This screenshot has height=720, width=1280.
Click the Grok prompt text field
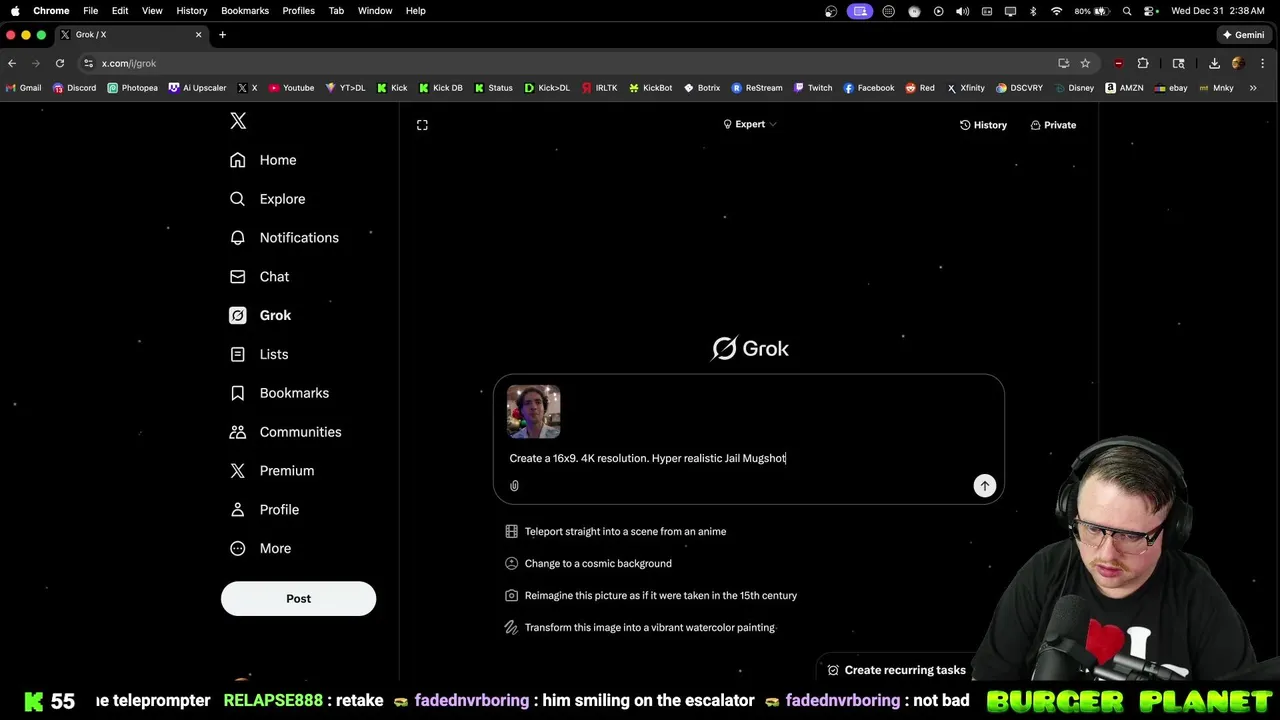748,458
